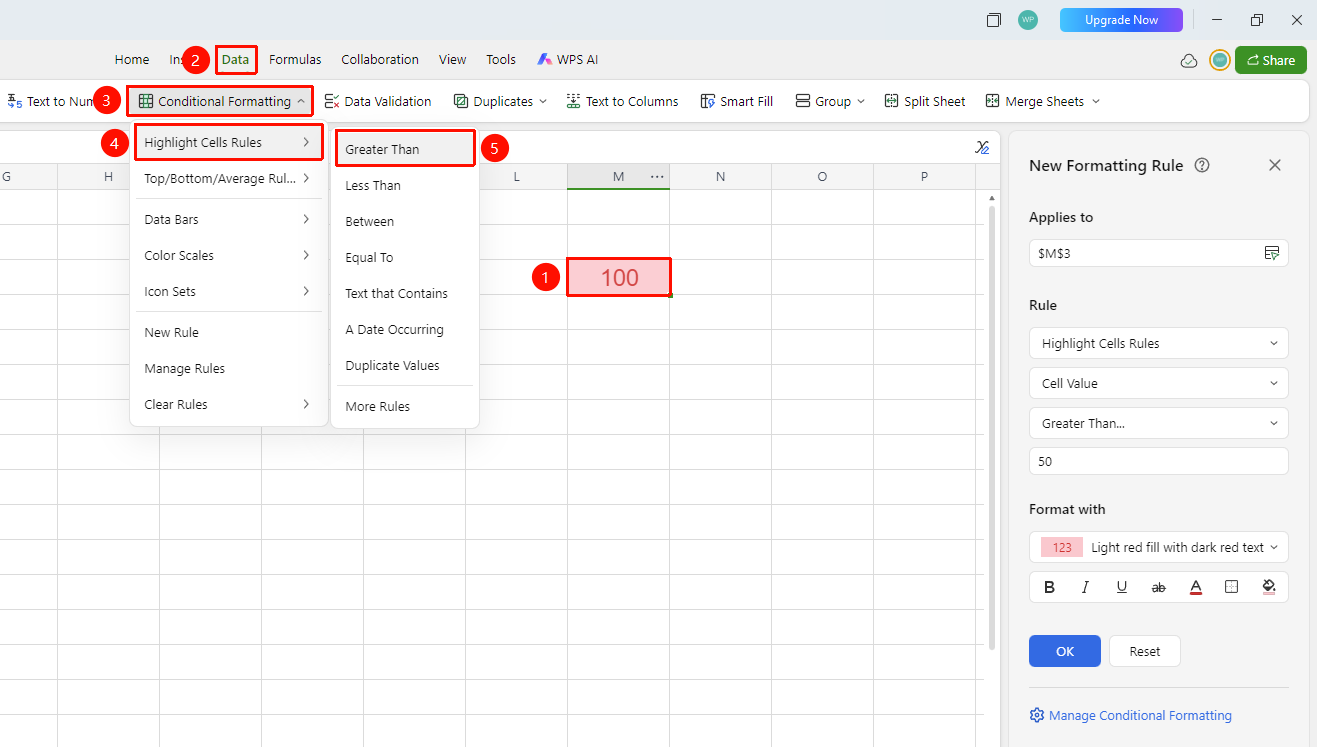Switch to the Home tab
The image size is (1317, 747).
[x=132, y=59]
